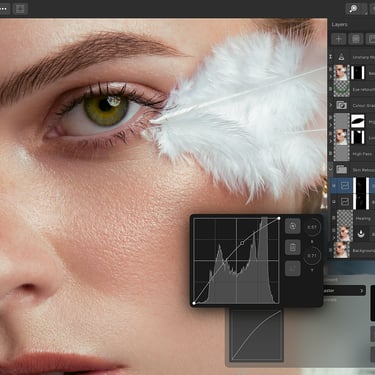The image size is (375, 375).
Task: Click the middle control point on the curve
Action: pos(242,243)
